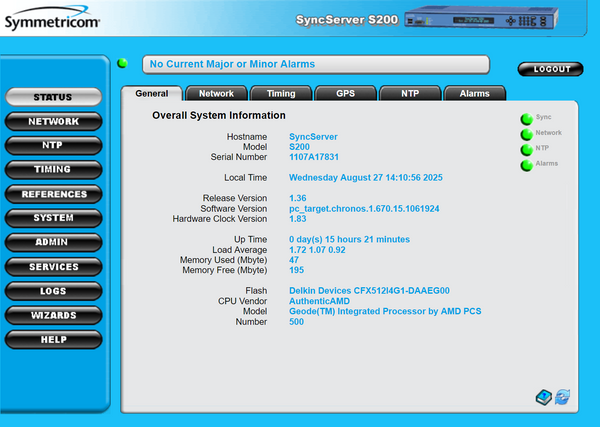Viewport: 600px width, 427px height.
Task: Click the CPU vendor 'AuthenticAMD'
Action: 320,301
